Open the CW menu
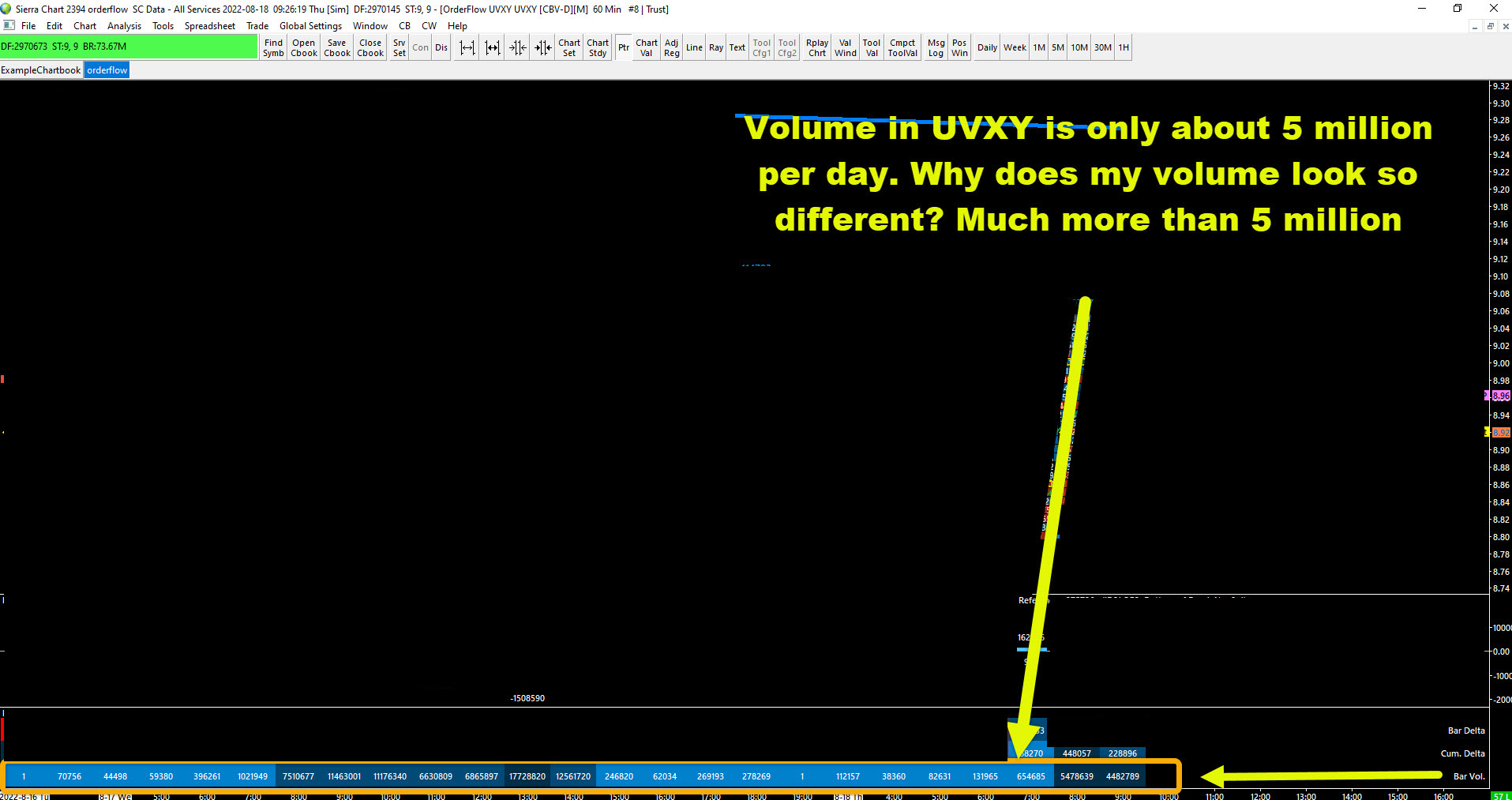 430,26
